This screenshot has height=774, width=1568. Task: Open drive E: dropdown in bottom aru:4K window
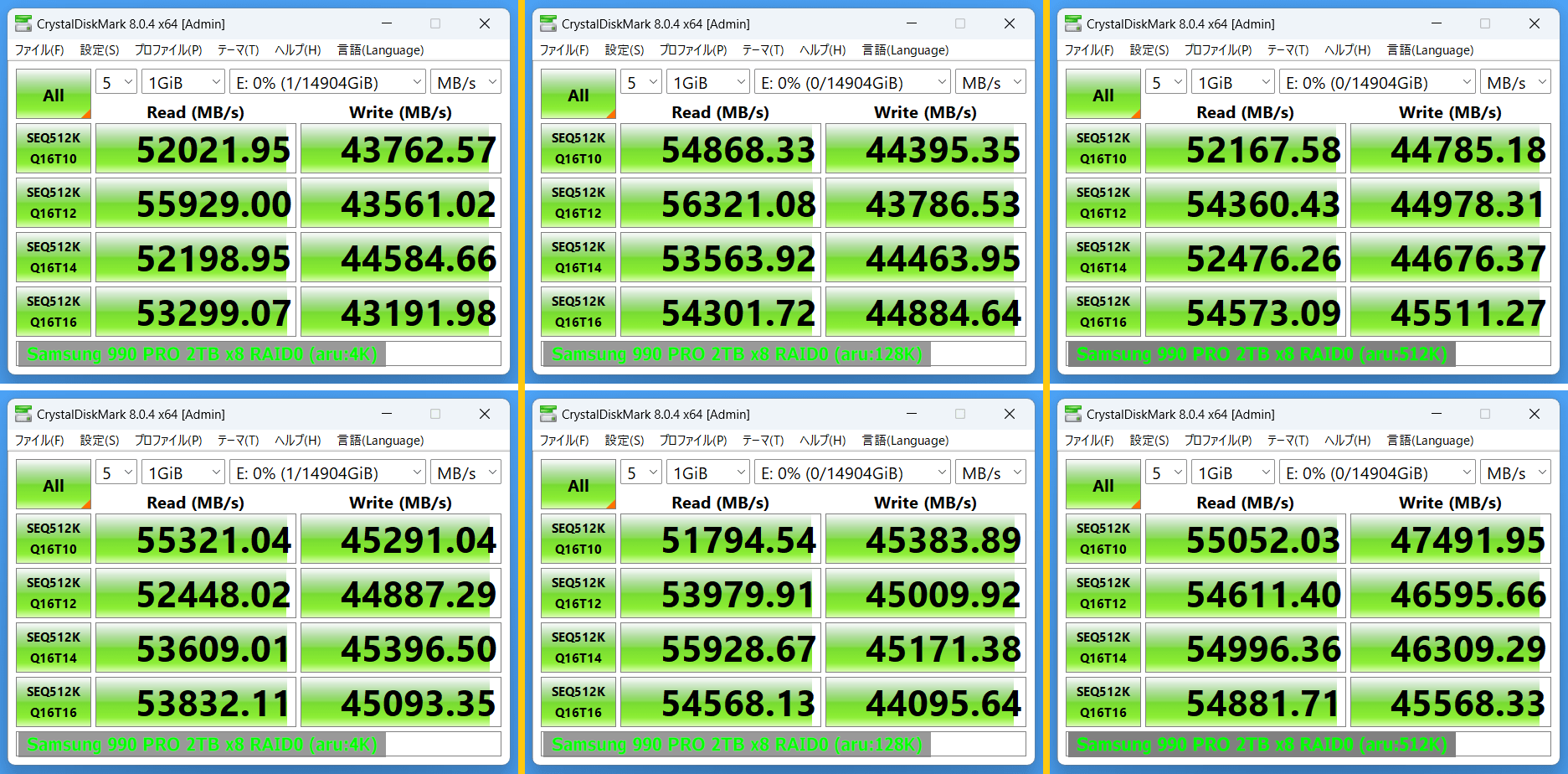click(x=327, y=472)
